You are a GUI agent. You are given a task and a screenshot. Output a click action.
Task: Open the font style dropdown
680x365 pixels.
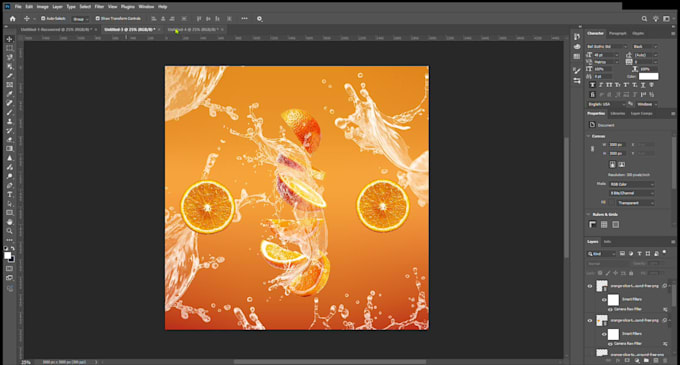(645, 46)
